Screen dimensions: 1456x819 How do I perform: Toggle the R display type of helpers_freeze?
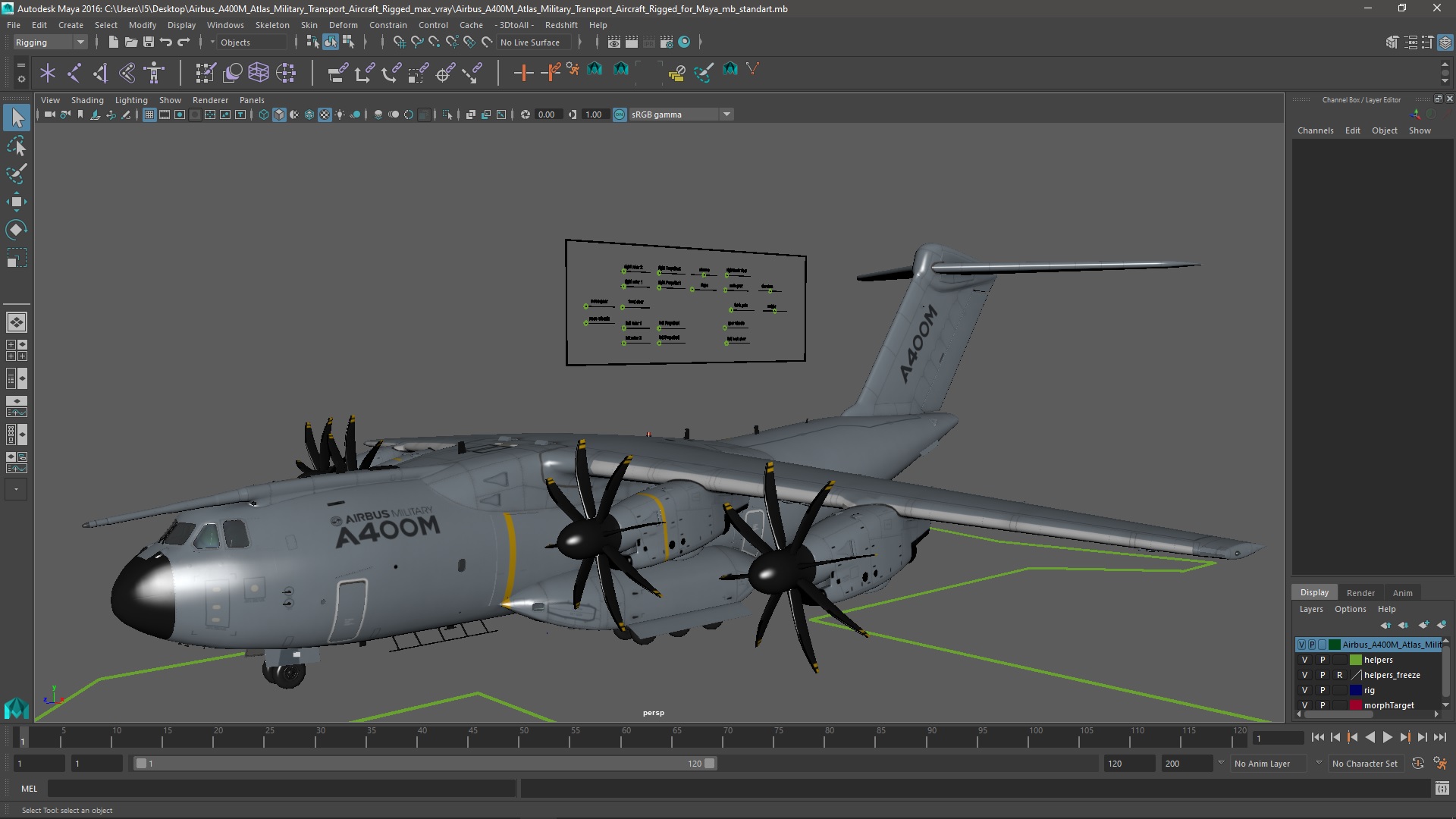(x=1339, y=675)
